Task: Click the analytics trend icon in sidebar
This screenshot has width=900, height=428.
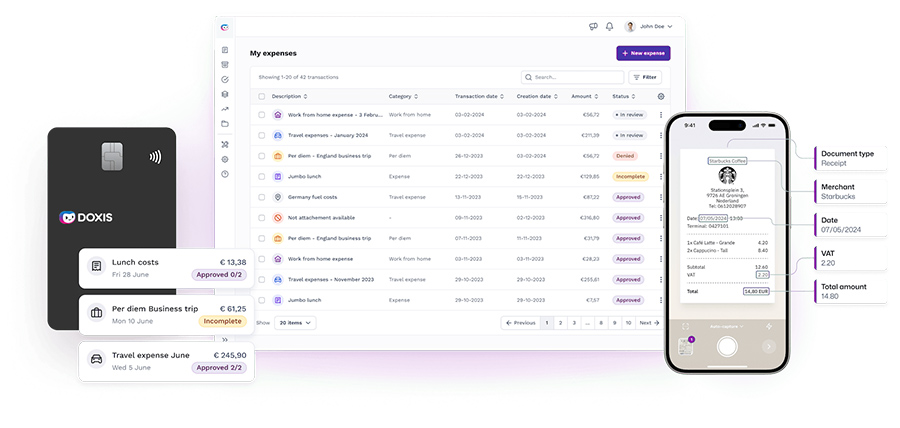Action: coord(225,109)
